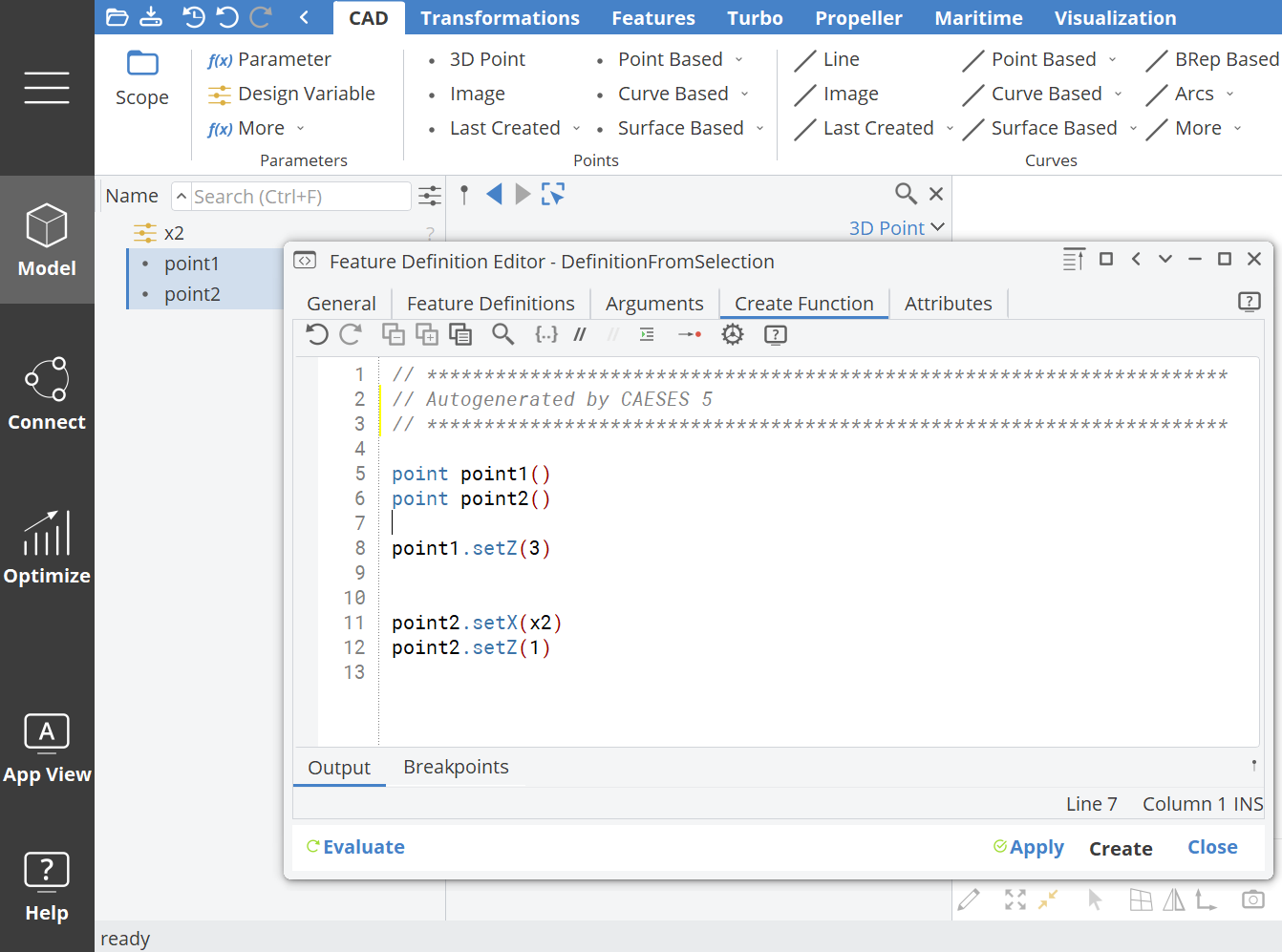Toggle the grid view icon

tap(1141, 899)
